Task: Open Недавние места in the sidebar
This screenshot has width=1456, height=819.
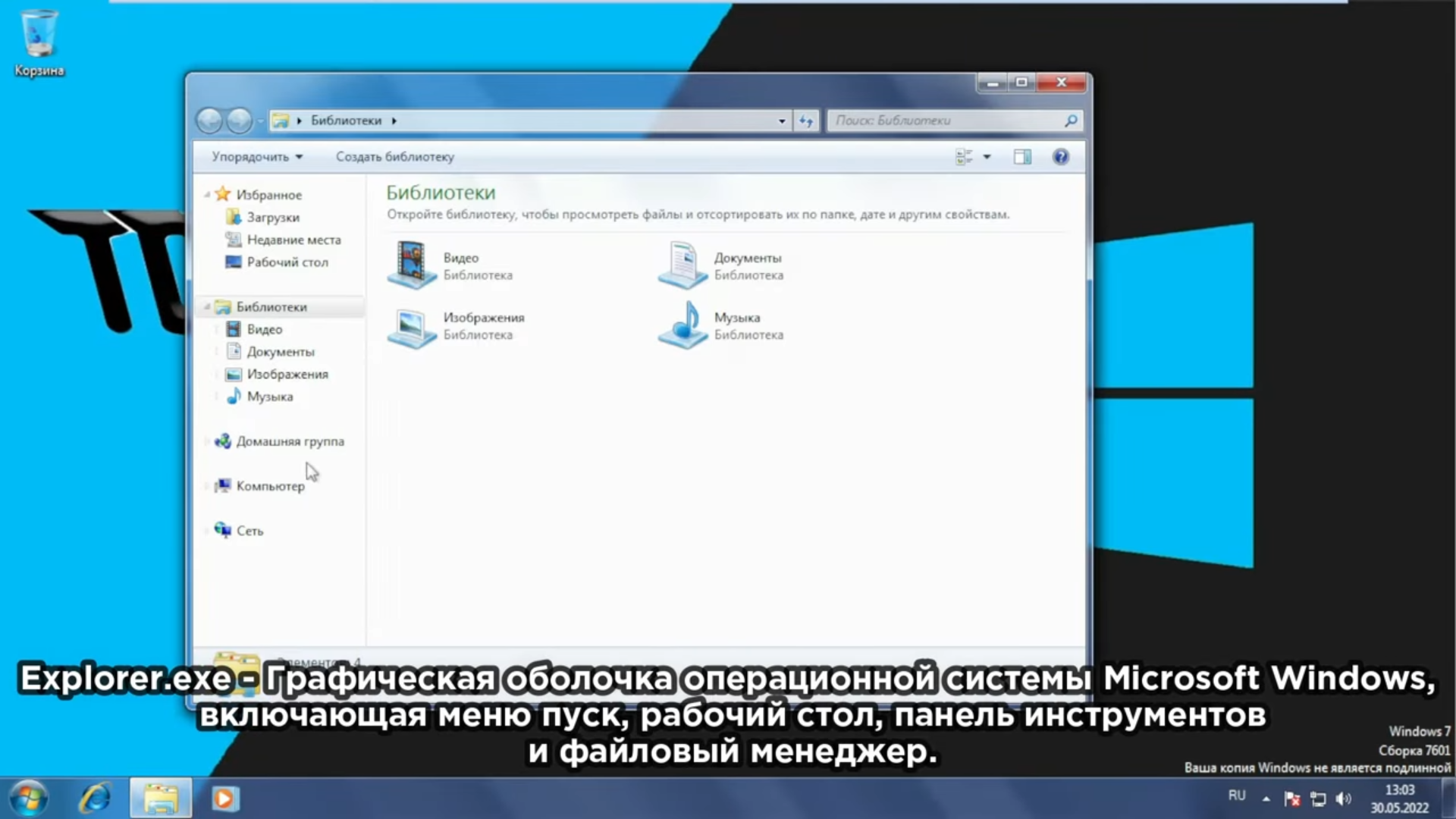Action: pos(293,240)
